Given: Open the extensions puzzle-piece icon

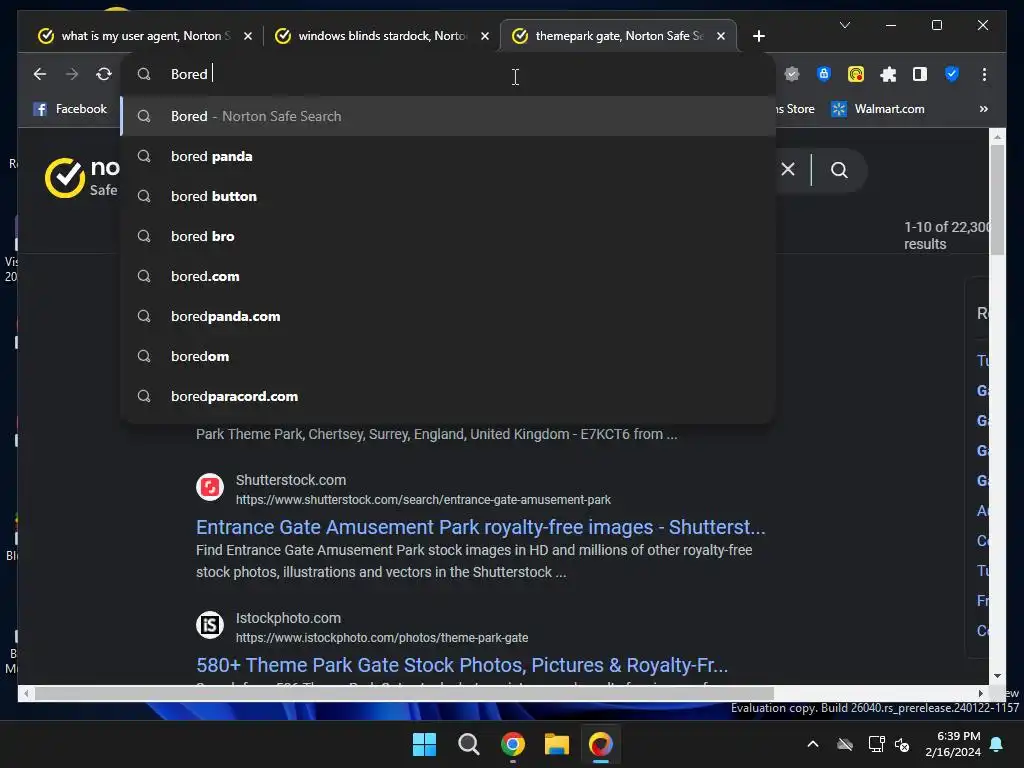Looking at the screenshot, I should 888,74.
